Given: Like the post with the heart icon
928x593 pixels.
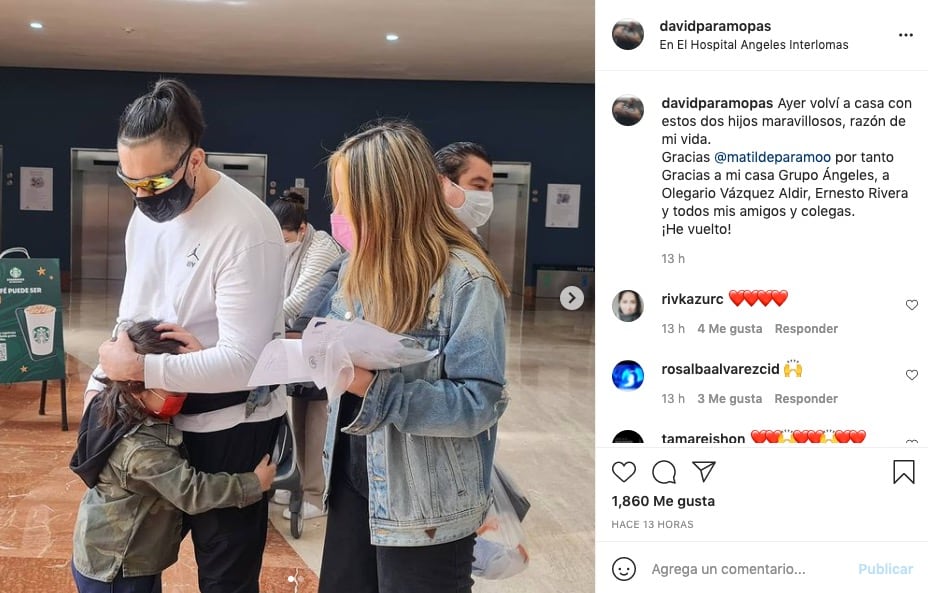Looking at the screenshot, I should pos(623,472).
